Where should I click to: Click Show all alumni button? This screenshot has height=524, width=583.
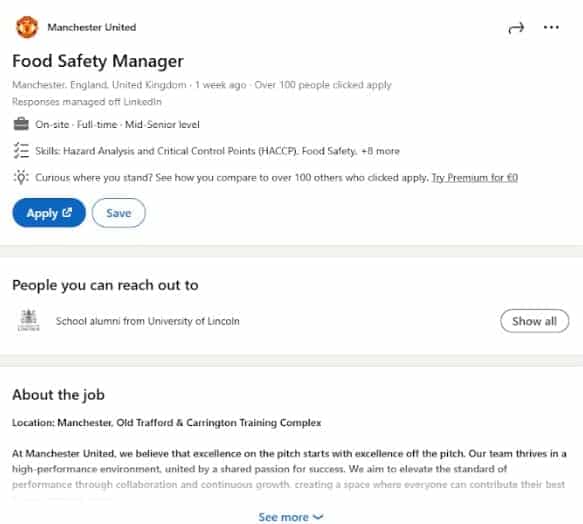(534, 321)
